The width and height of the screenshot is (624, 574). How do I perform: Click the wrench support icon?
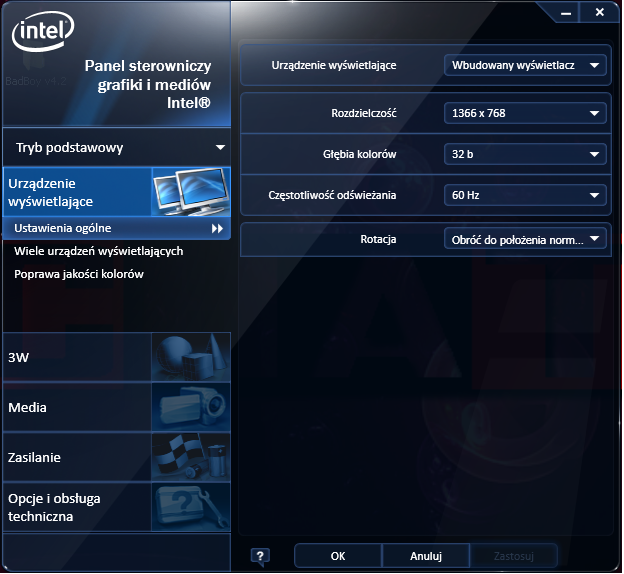pos(191,507)
